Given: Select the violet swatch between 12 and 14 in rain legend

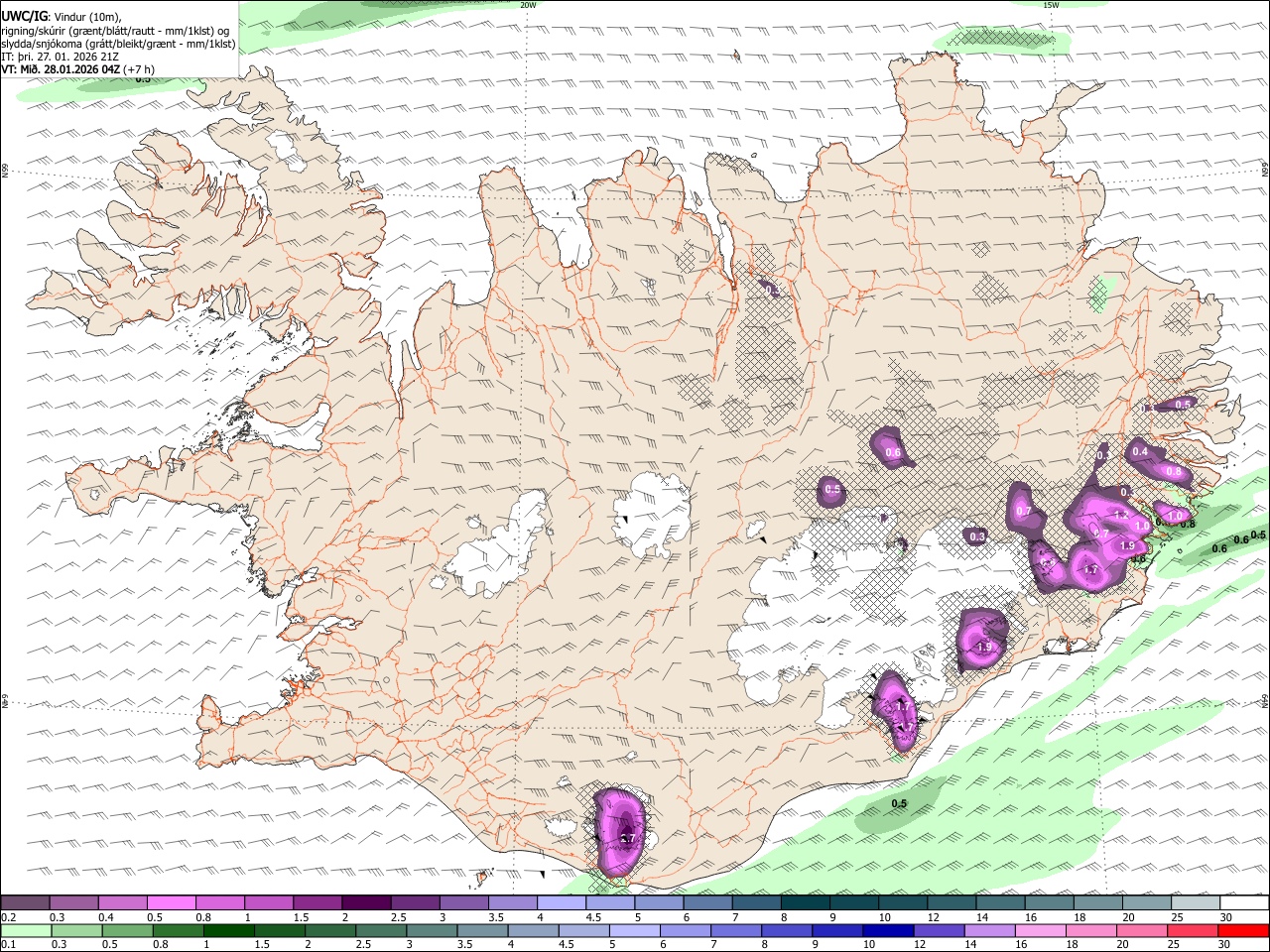Looking at the screenshot, I should [940, 931].
